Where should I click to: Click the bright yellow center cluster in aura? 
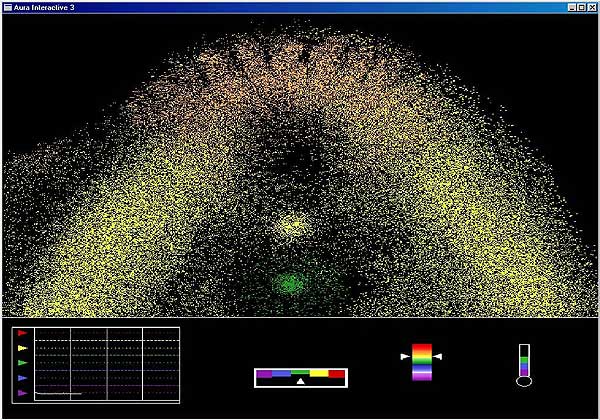(x=291, y=225)
